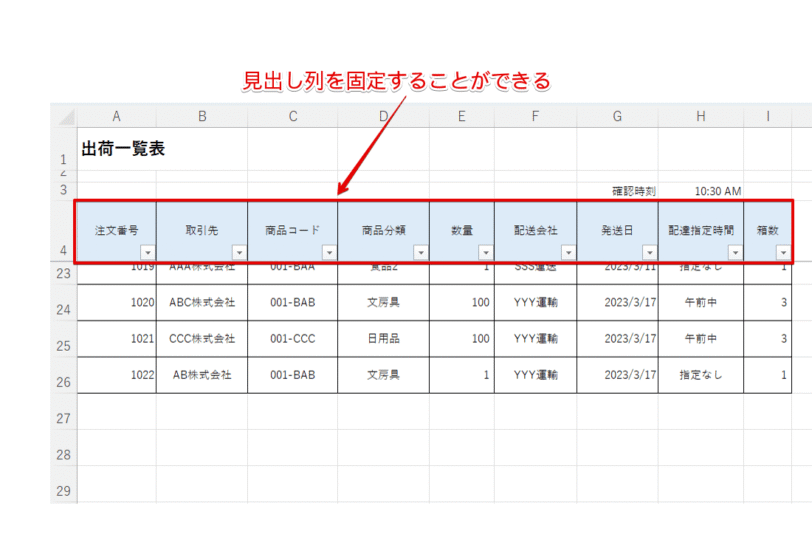This screenshot has width=812, height=554.
Task: Click order number 1022 cell
Action: [x=117, y=375]
